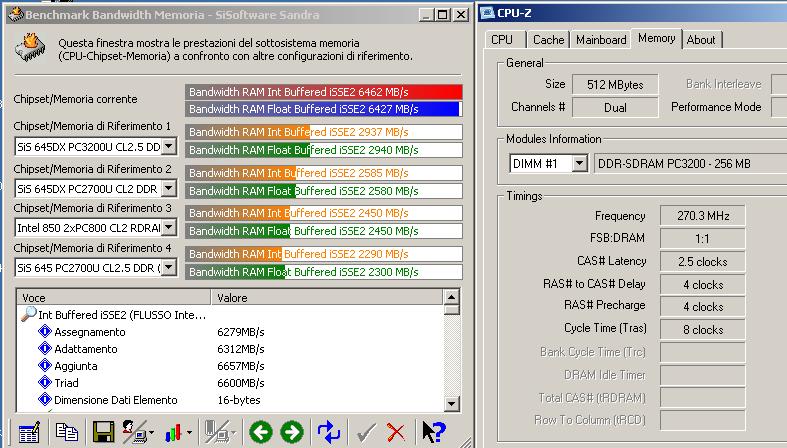Viewport: 787px width, 448px height.
Task: Open the small arrow beside chart icon
Action: pos(189,432)
